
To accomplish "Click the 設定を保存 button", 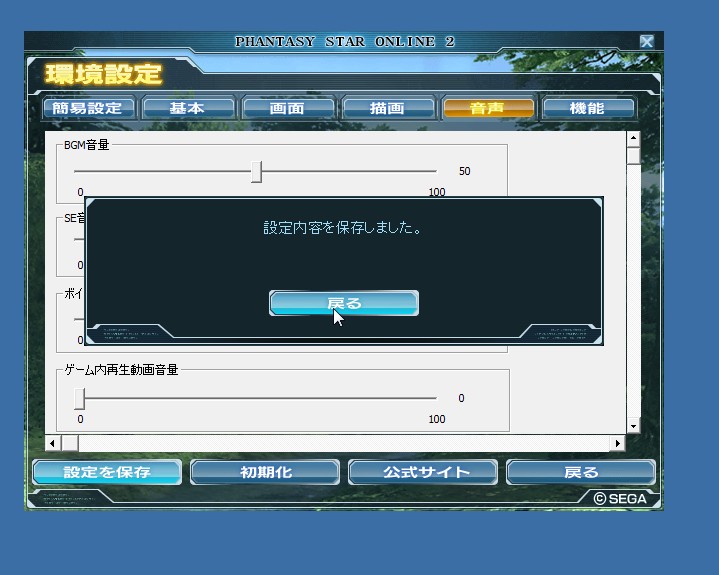I will tap(107, 472).
